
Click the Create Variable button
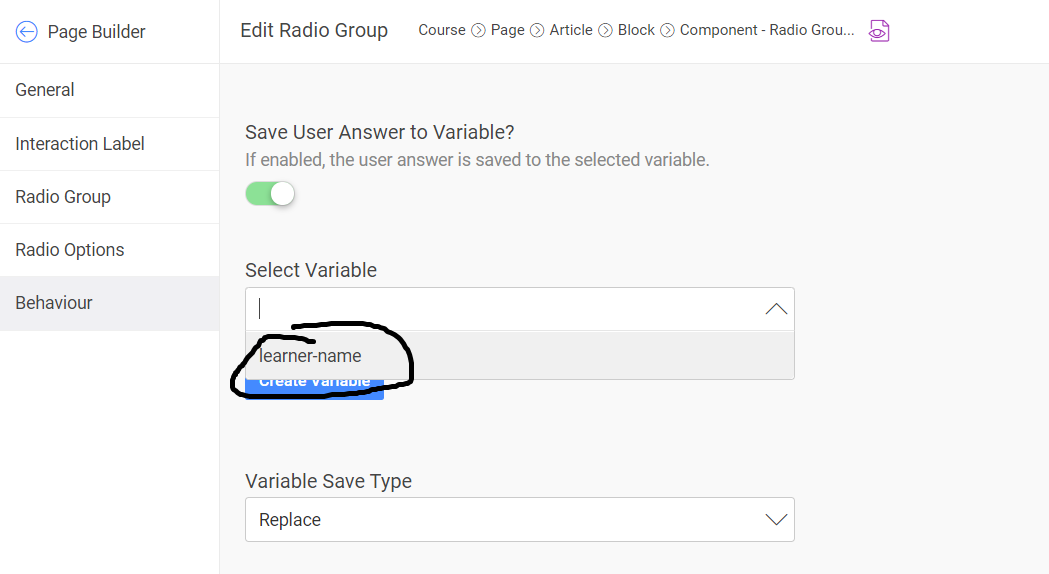pyautogui.click(x=314, y=389)
